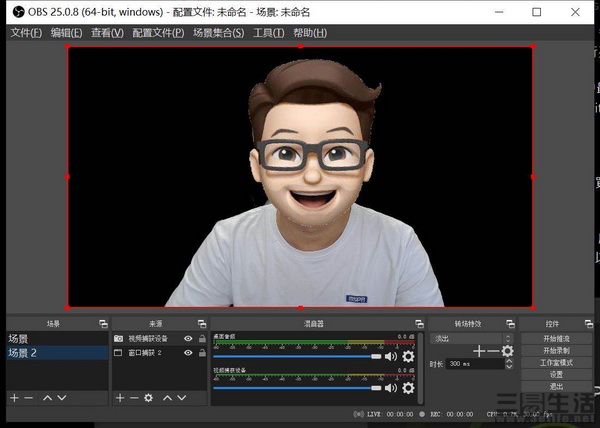Undock the 场景 panel with its float icon
Image resolution: width=600 pixels, height=428 pixels.
103,324
